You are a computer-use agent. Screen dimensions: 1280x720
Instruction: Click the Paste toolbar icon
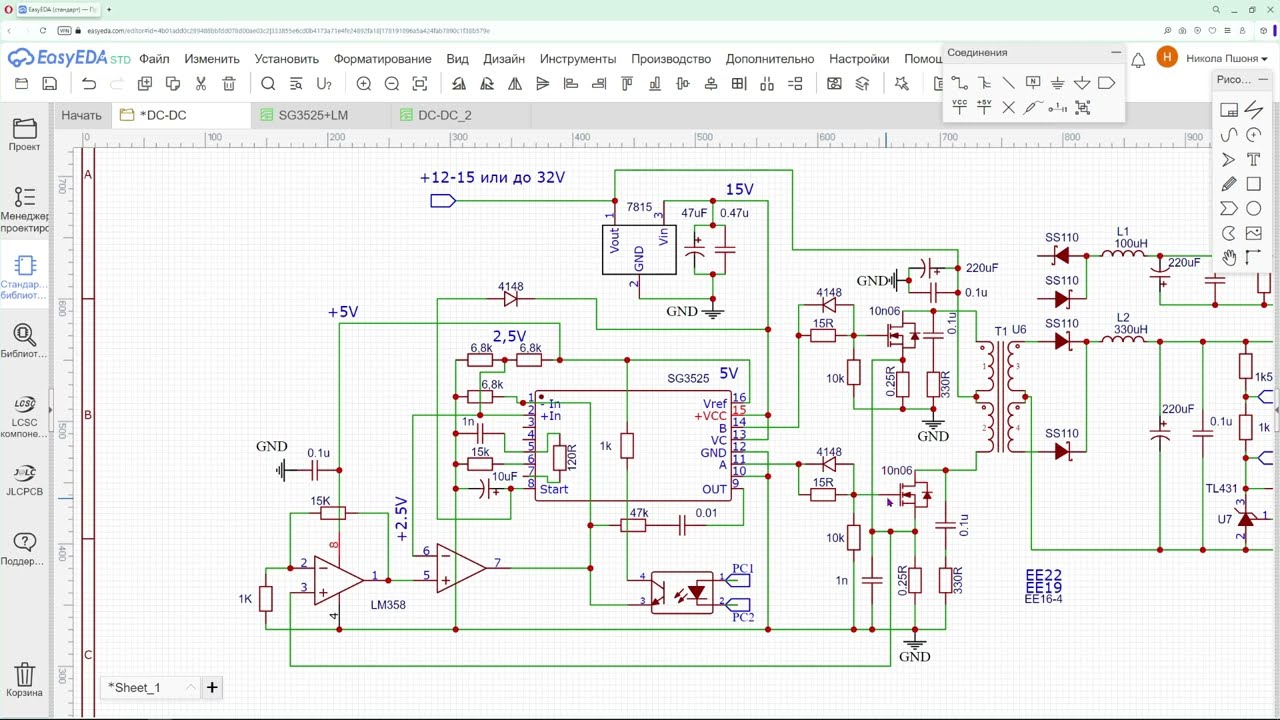click(173, 84)
